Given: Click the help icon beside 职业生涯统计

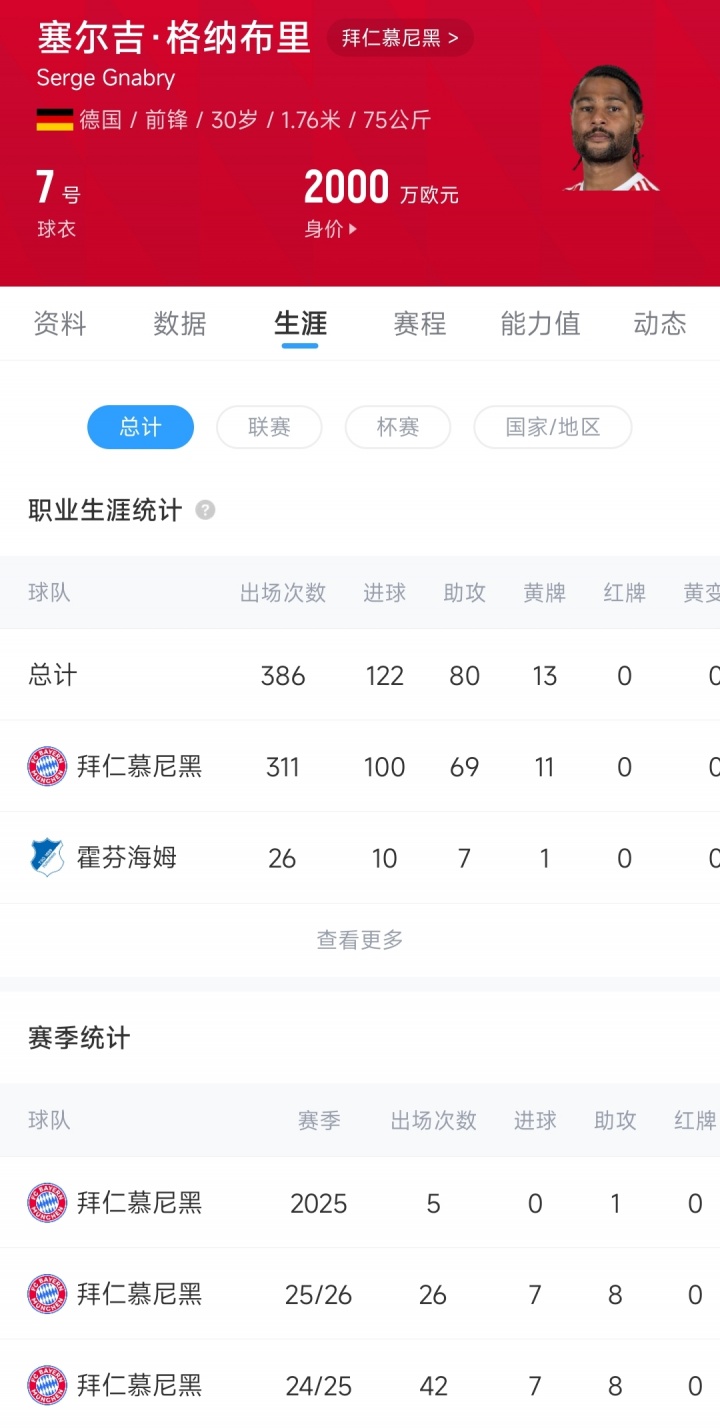Looking at the screenshot, I should pyautogui.click(x=205, y=510).
